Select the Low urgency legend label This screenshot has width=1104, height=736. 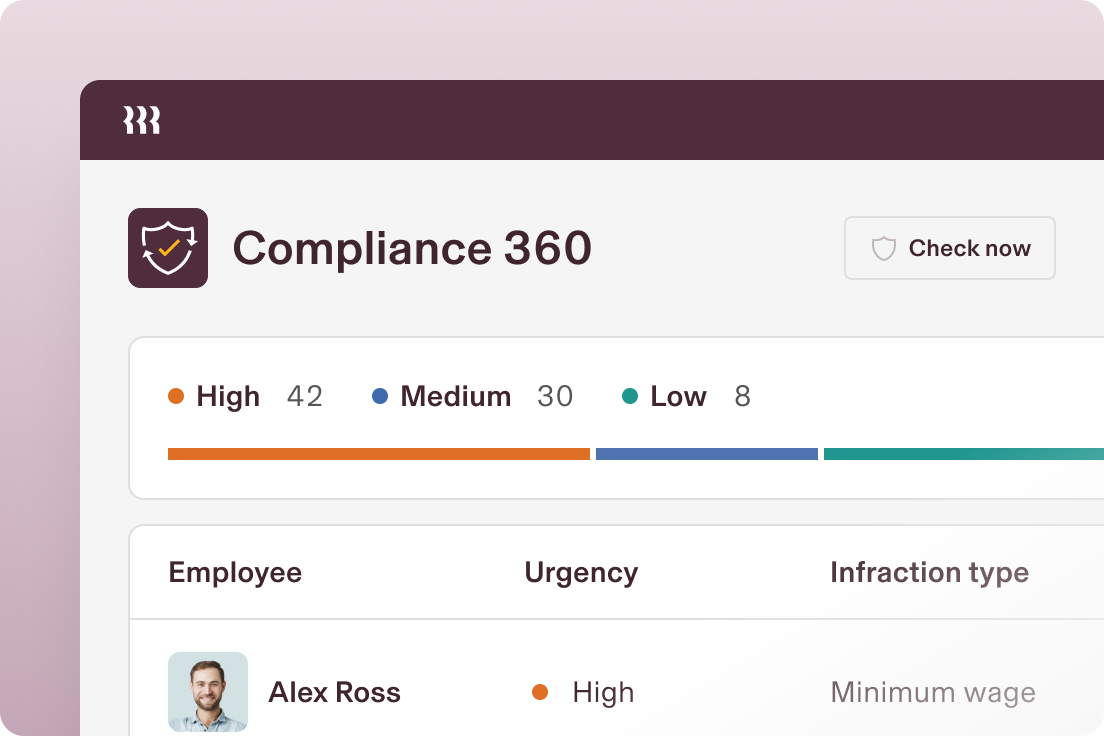point(678,397)
